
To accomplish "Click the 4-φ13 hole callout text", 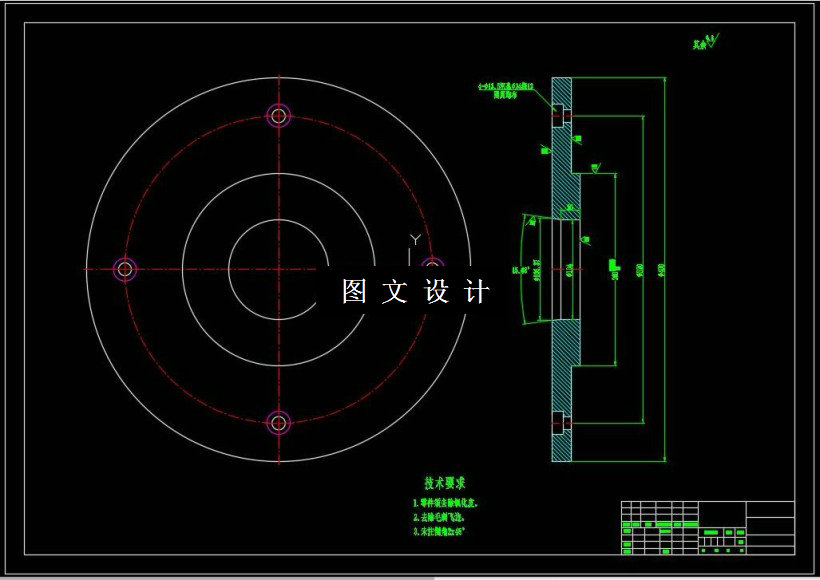I will (x=506, y=86).
